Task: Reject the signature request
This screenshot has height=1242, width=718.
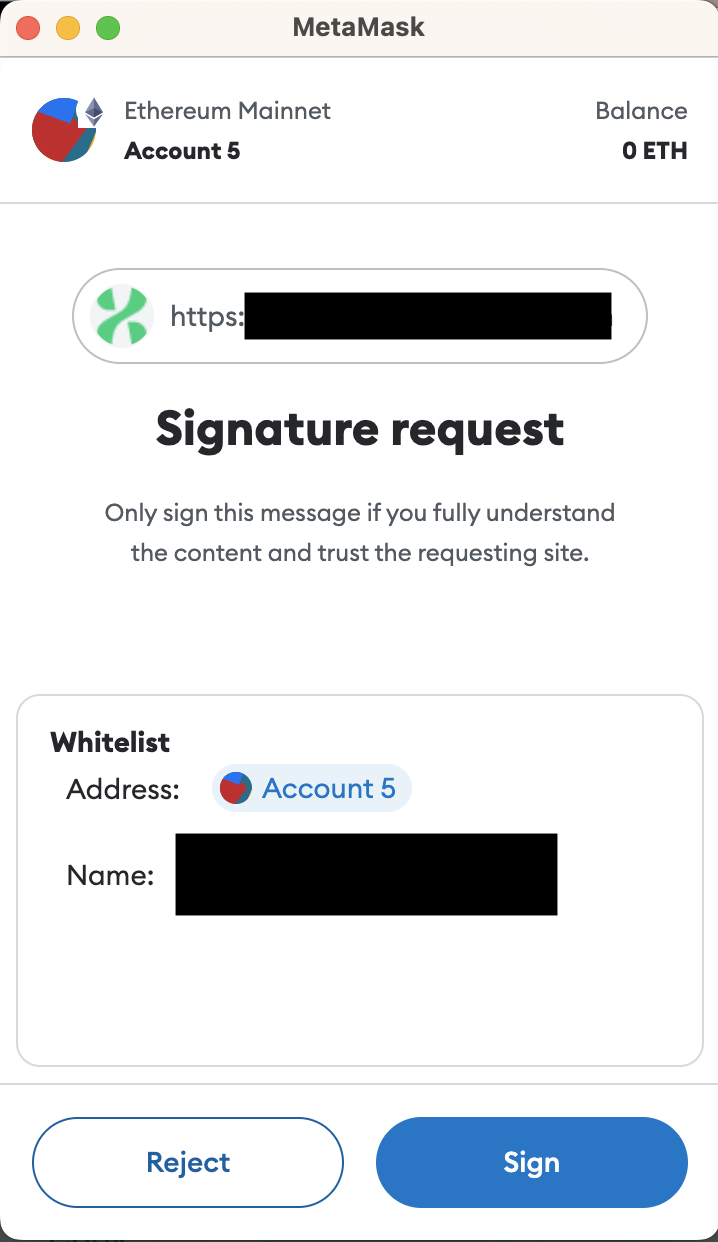Action: (188, 1162)
